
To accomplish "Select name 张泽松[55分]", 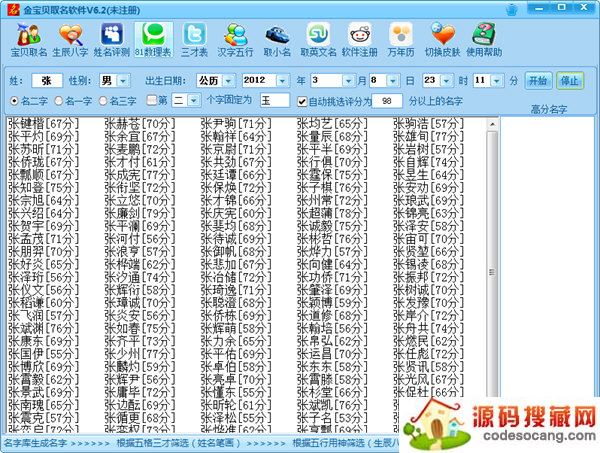I will pyautogui.click(x=236, y=418).
